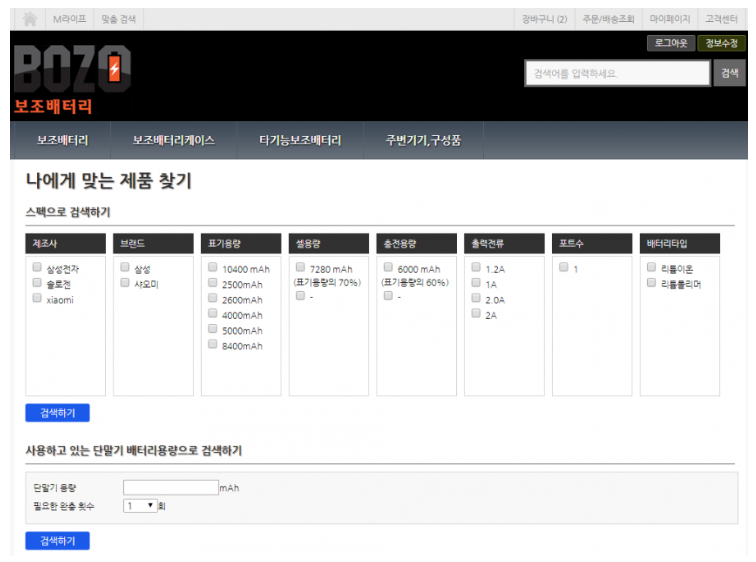Image resolution: width=756 pixels, height=562 pixels.
Task: Enable the 10400 mAh capacity checkbox
Action: click(213, 268)
